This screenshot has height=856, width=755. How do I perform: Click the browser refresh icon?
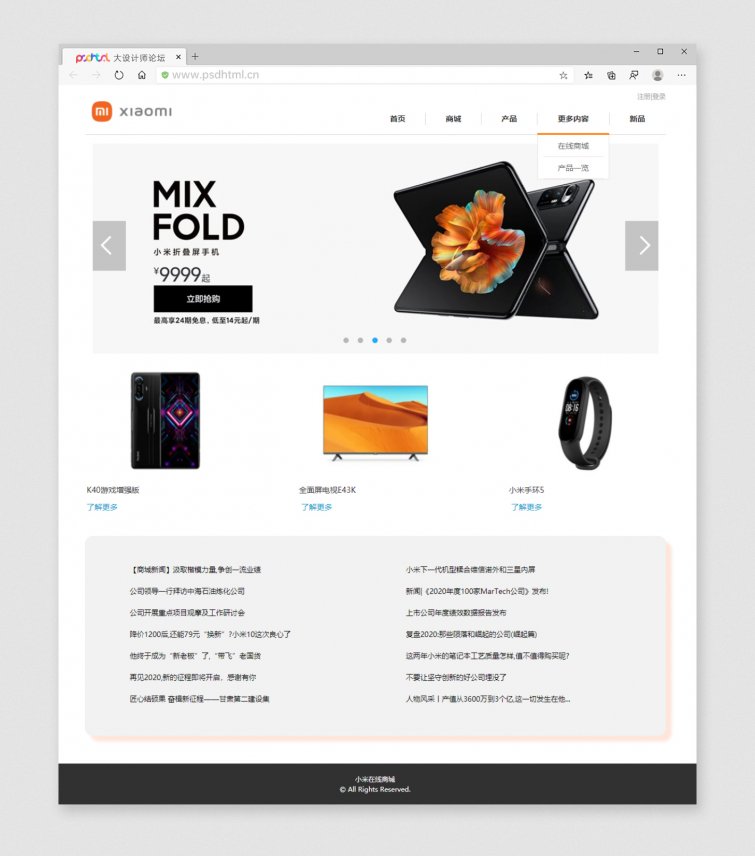click(x=118, y=75)
